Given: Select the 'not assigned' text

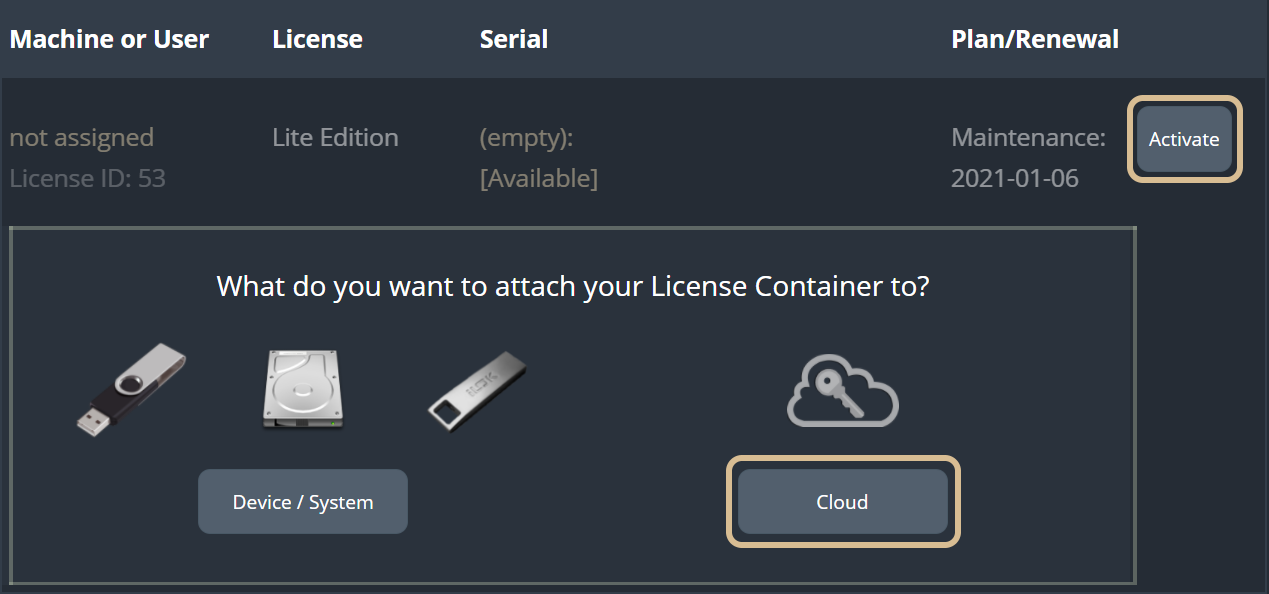Looking at the screenshot, I should pyautogui.click(x=82, y=137).
